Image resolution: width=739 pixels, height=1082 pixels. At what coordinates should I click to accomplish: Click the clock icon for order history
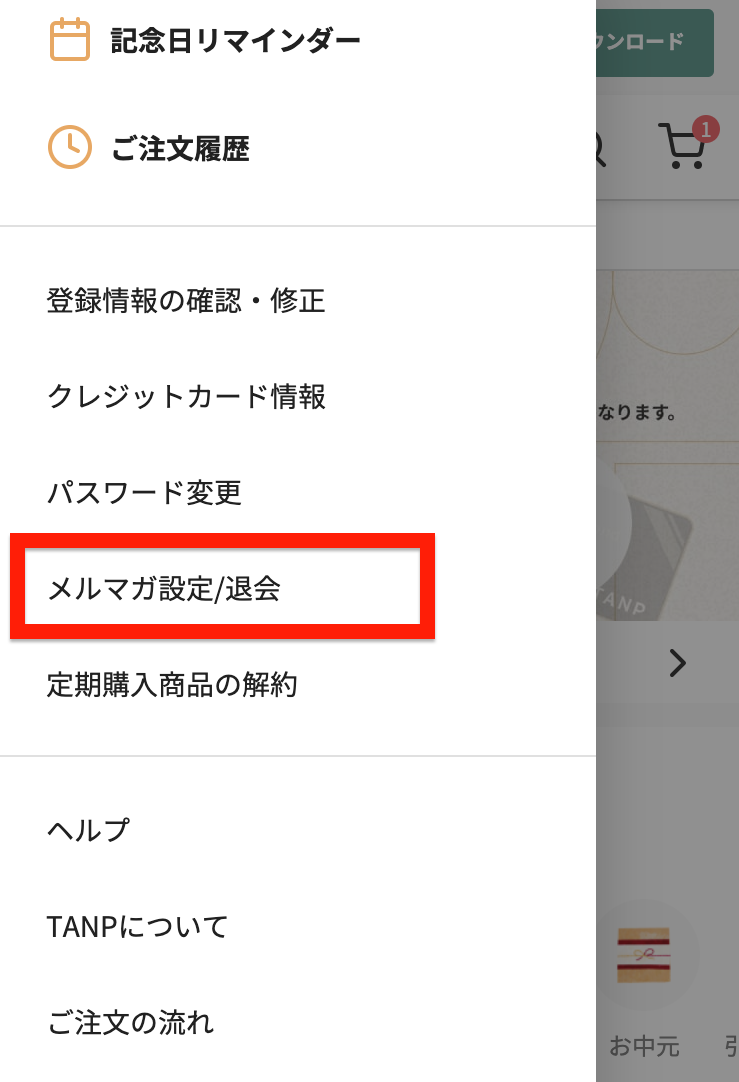coord(70,148)
